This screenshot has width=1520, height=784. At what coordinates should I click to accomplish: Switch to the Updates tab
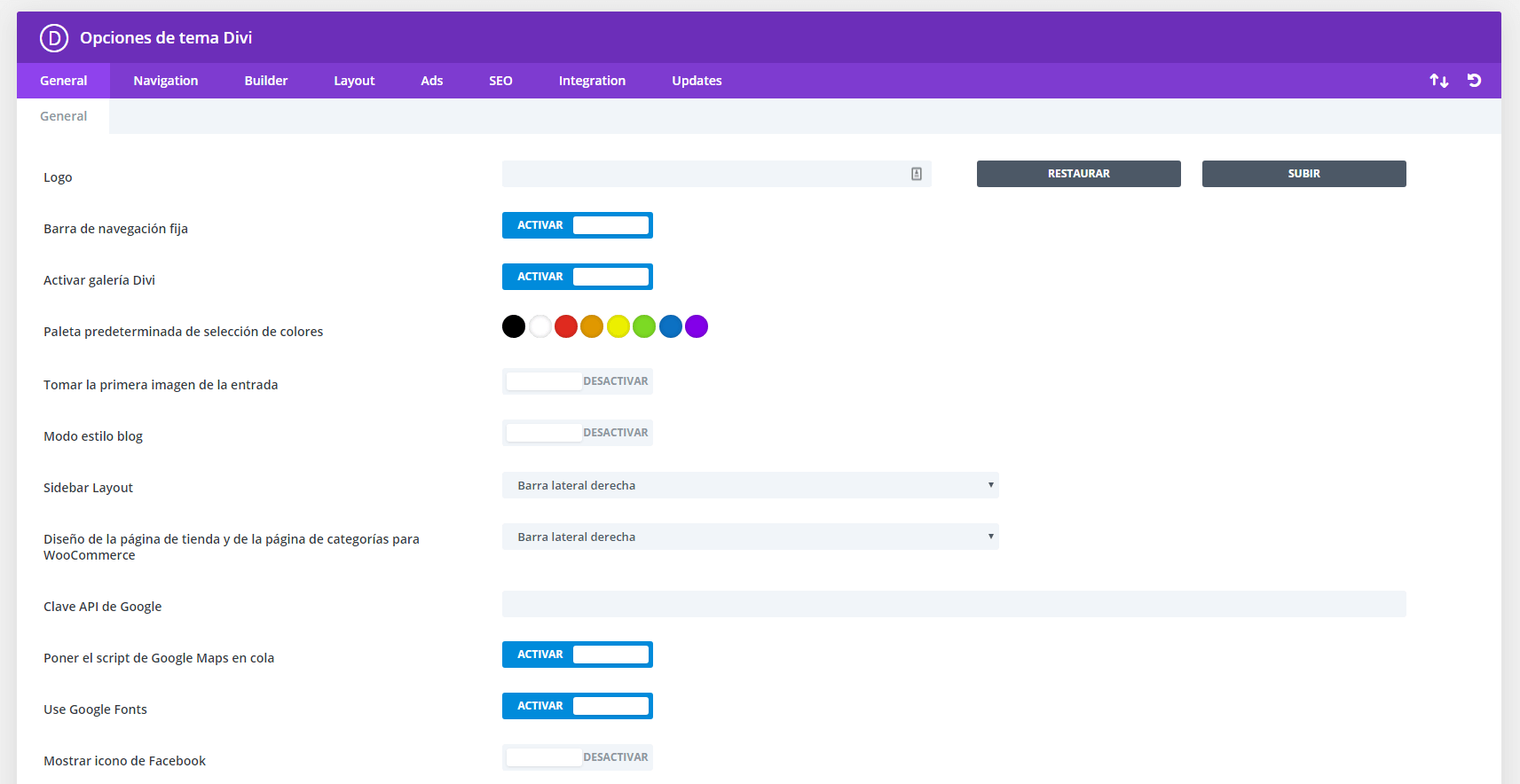pos(697,81)
